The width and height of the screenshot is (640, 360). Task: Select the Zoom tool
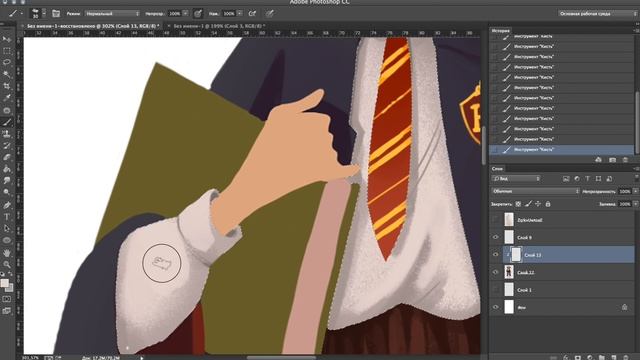coord(7,264)
